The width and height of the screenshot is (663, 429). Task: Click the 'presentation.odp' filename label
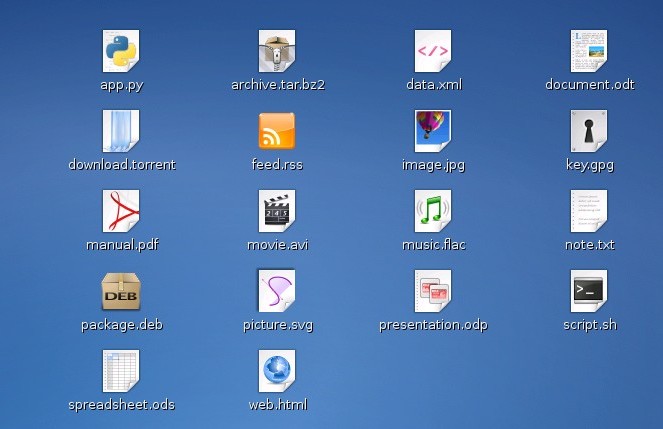coord(433,325)
